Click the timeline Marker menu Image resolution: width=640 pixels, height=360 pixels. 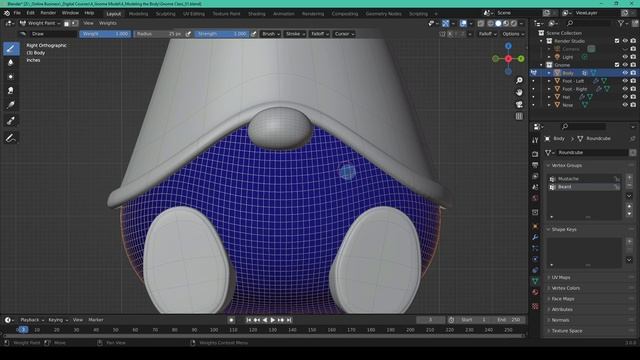pos(96,320)
